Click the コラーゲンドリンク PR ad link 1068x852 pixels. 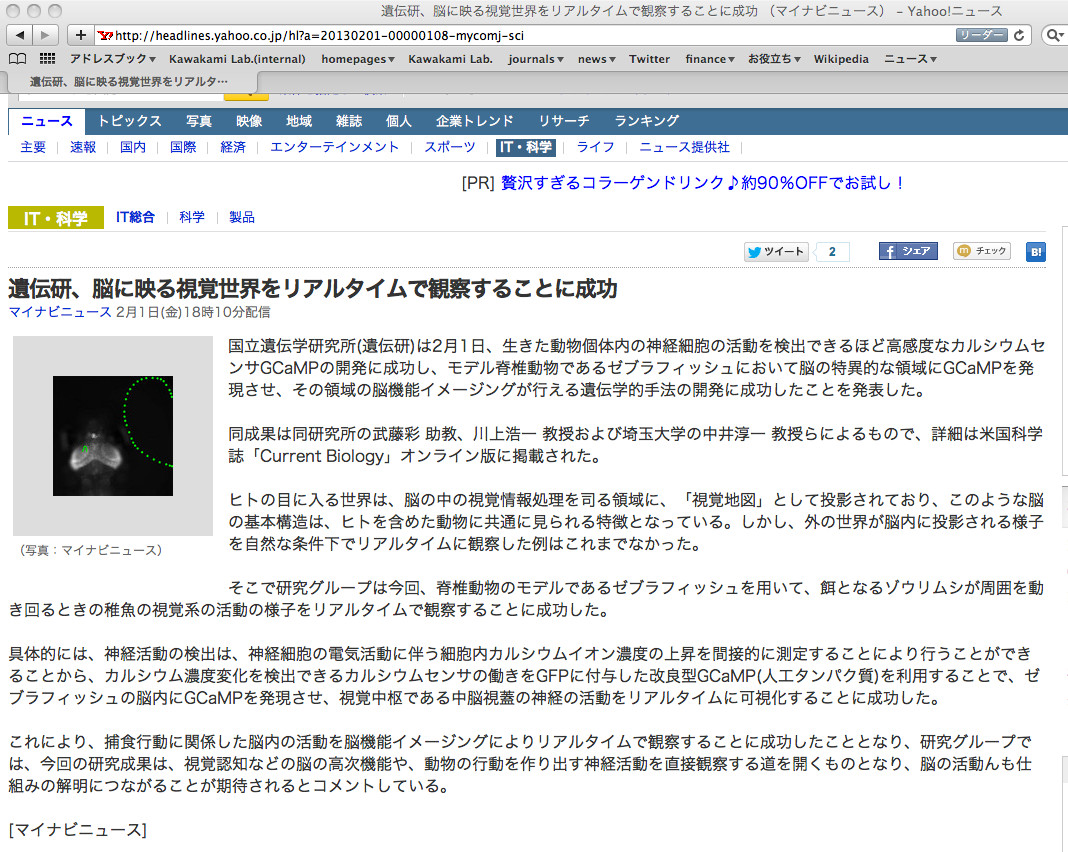(x=703, y=183)
